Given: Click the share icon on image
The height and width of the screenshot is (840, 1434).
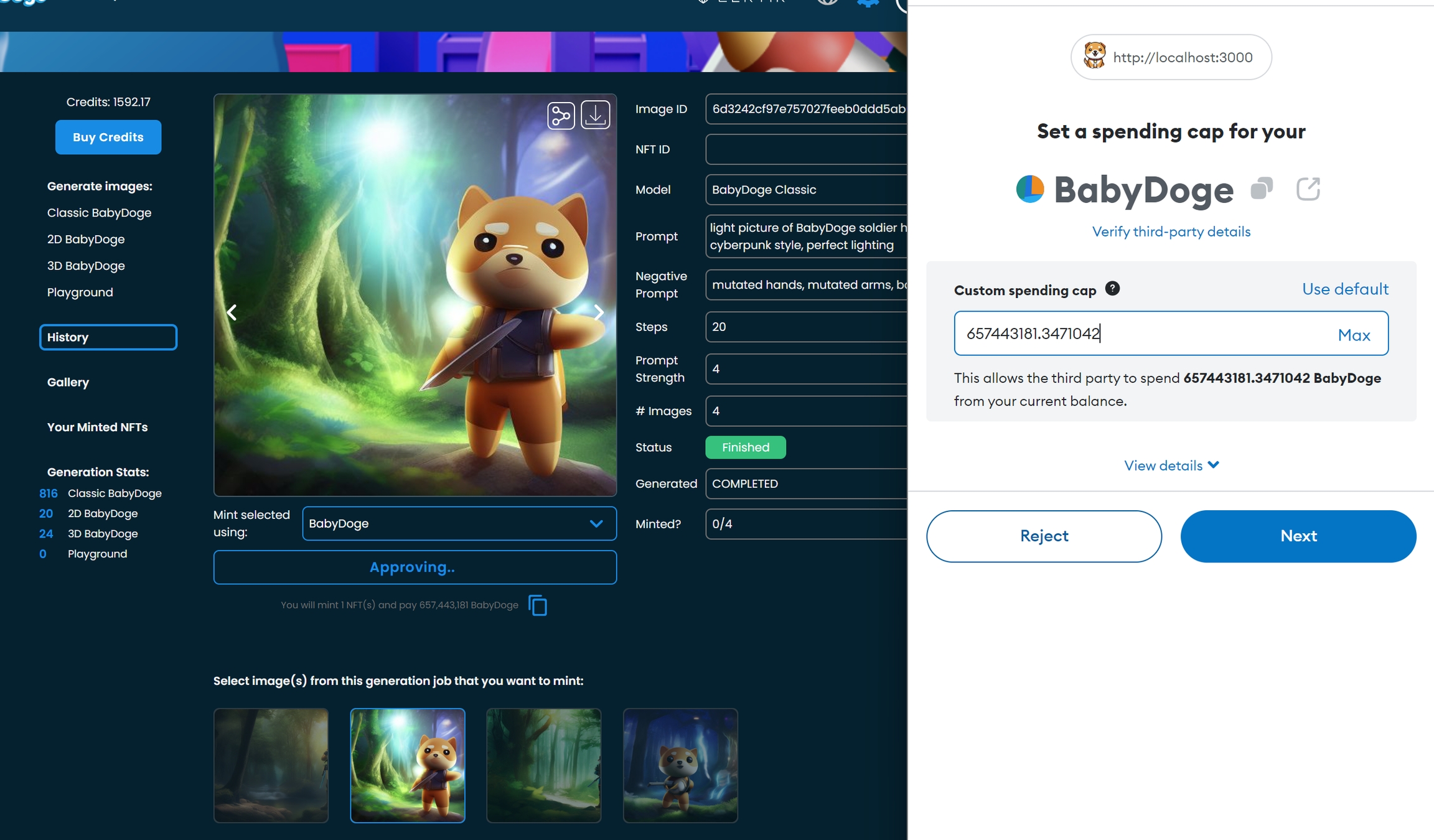Looking at the screenshot, I should pos(560,116).
